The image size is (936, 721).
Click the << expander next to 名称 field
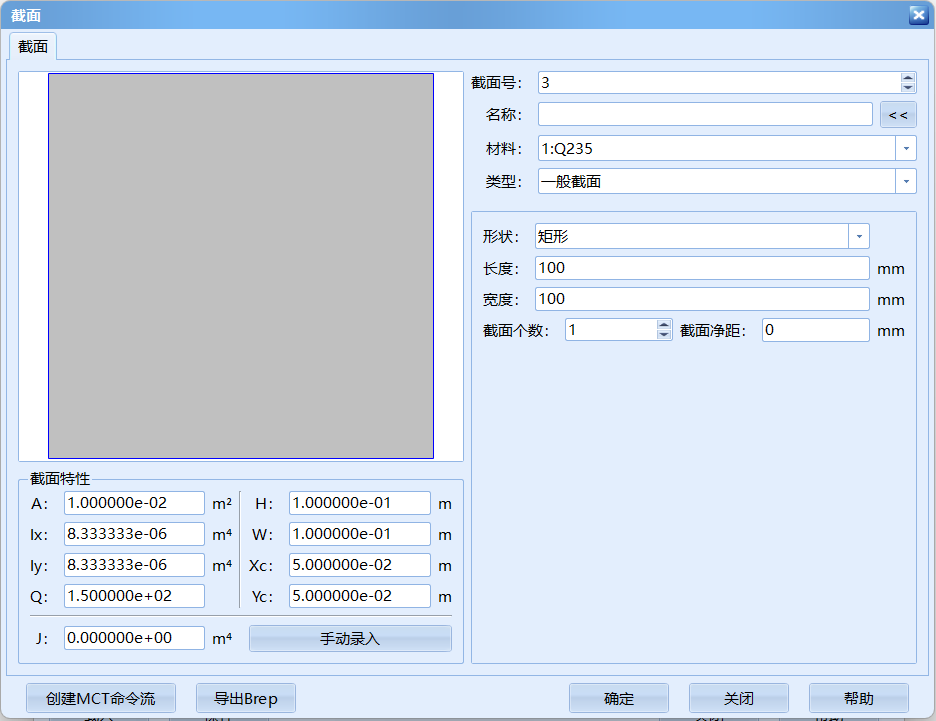pyautogui.click(x=897, y=114)
